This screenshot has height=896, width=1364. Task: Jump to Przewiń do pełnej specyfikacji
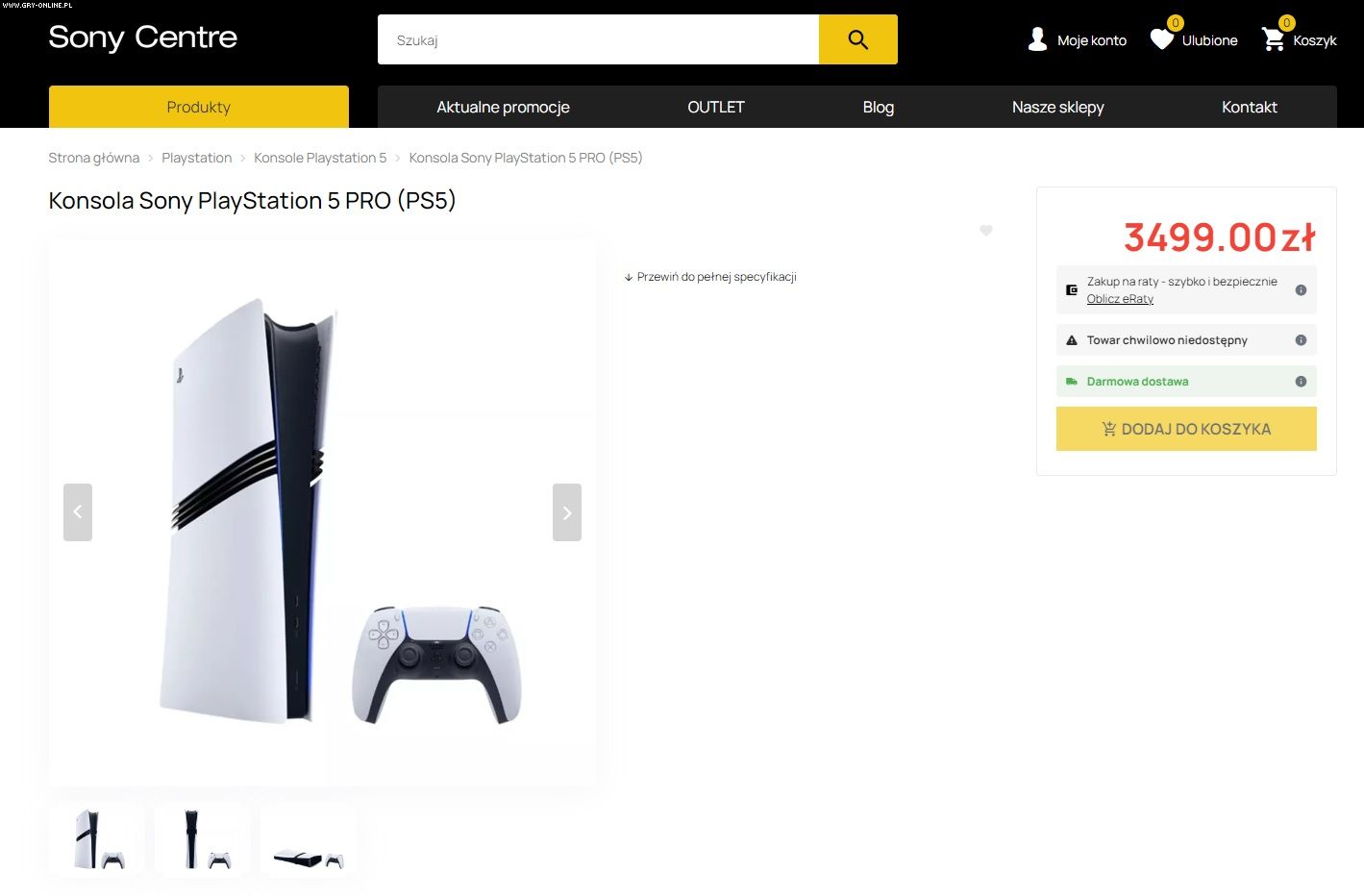coord(710,277)
